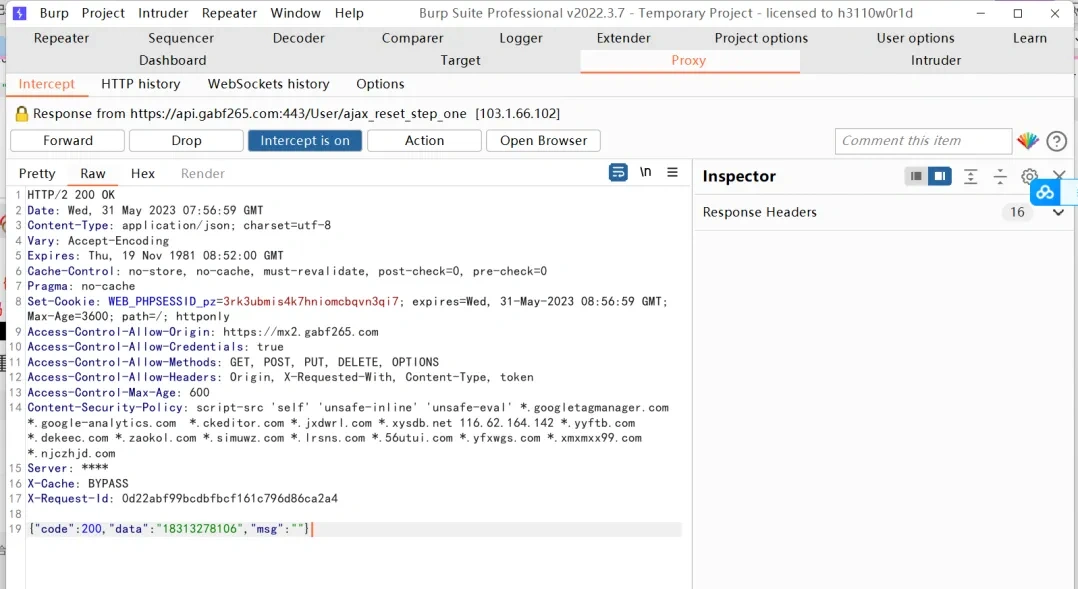Switch to the Extender tab

tap(624, 38)
